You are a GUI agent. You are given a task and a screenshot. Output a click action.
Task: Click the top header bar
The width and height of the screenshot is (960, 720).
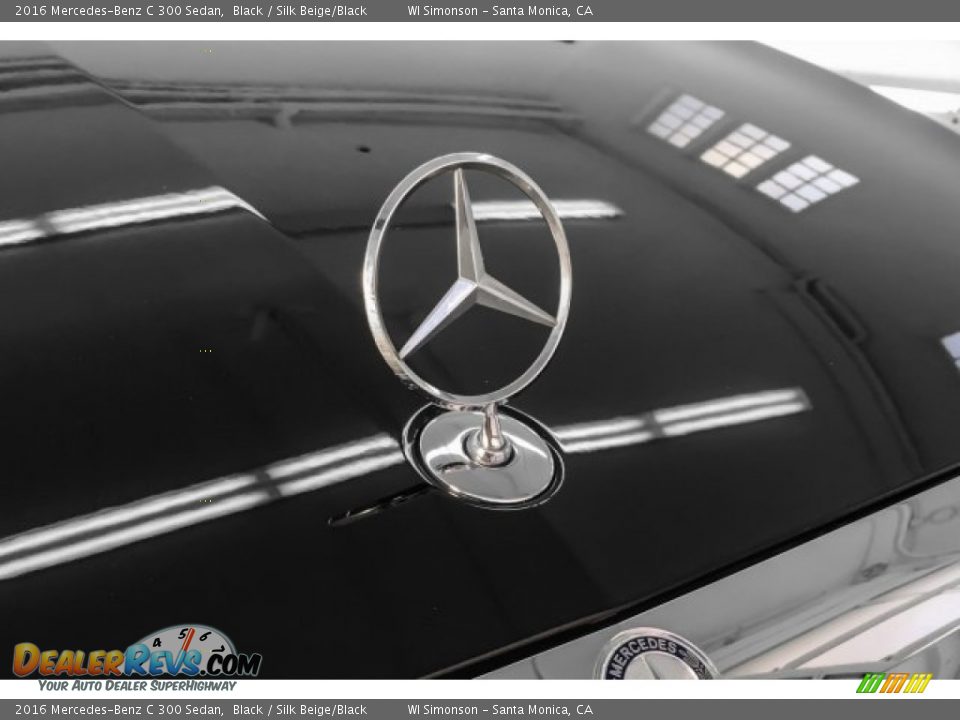coord(480,13)
